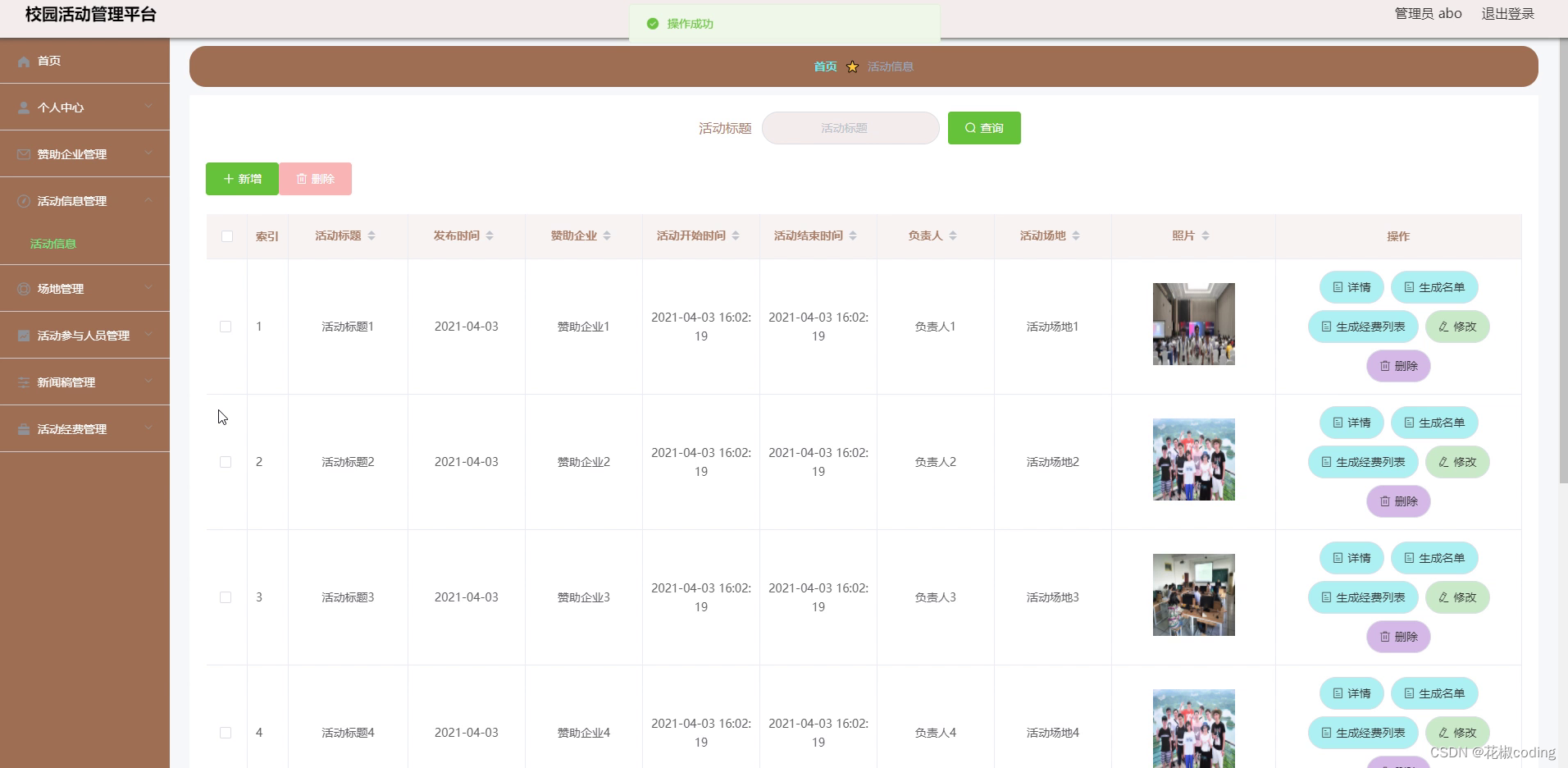Click 生成经费列表 for 活动标题1
1568x768 pixels.
pyautogui.click(x=1363, y=327)
